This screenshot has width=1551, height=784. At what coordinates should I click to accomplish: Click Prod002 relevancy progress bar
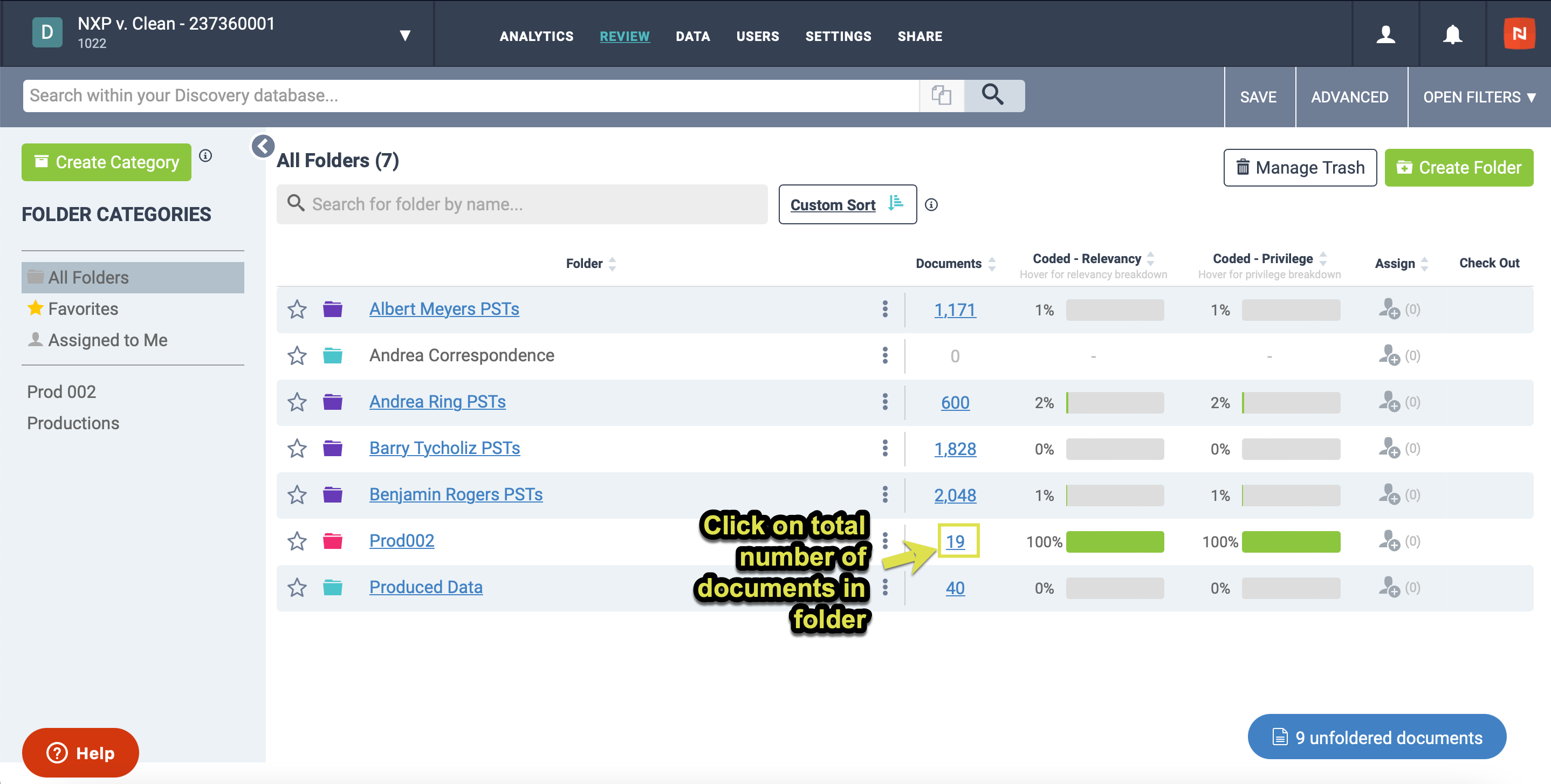click(1115, 541)
